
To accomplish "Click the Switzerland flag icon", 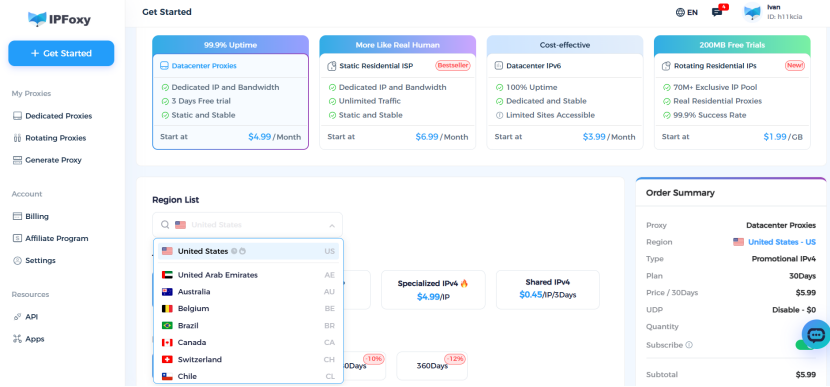I will 167,359.
